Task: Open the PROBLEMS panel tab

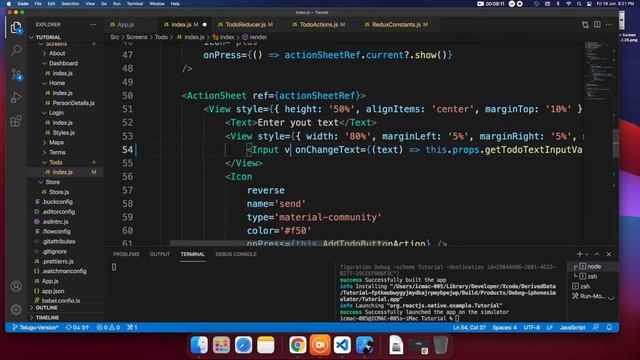Action: point(126,254)
